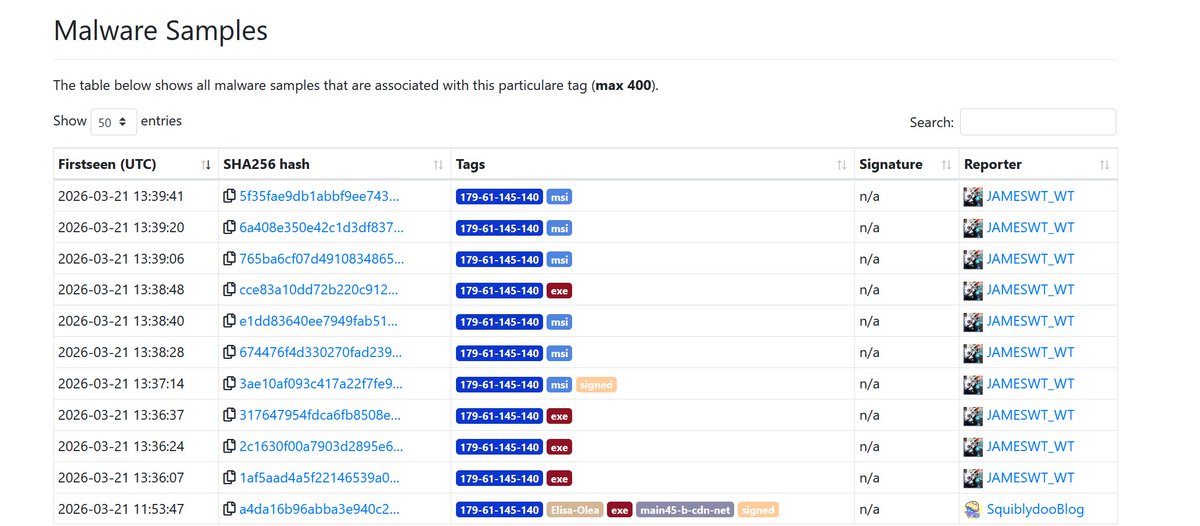Click msi tag in the 674476f4d330270f row
Image resolution: width=1200 pixels, height=526 pixels.
point(559,354)
